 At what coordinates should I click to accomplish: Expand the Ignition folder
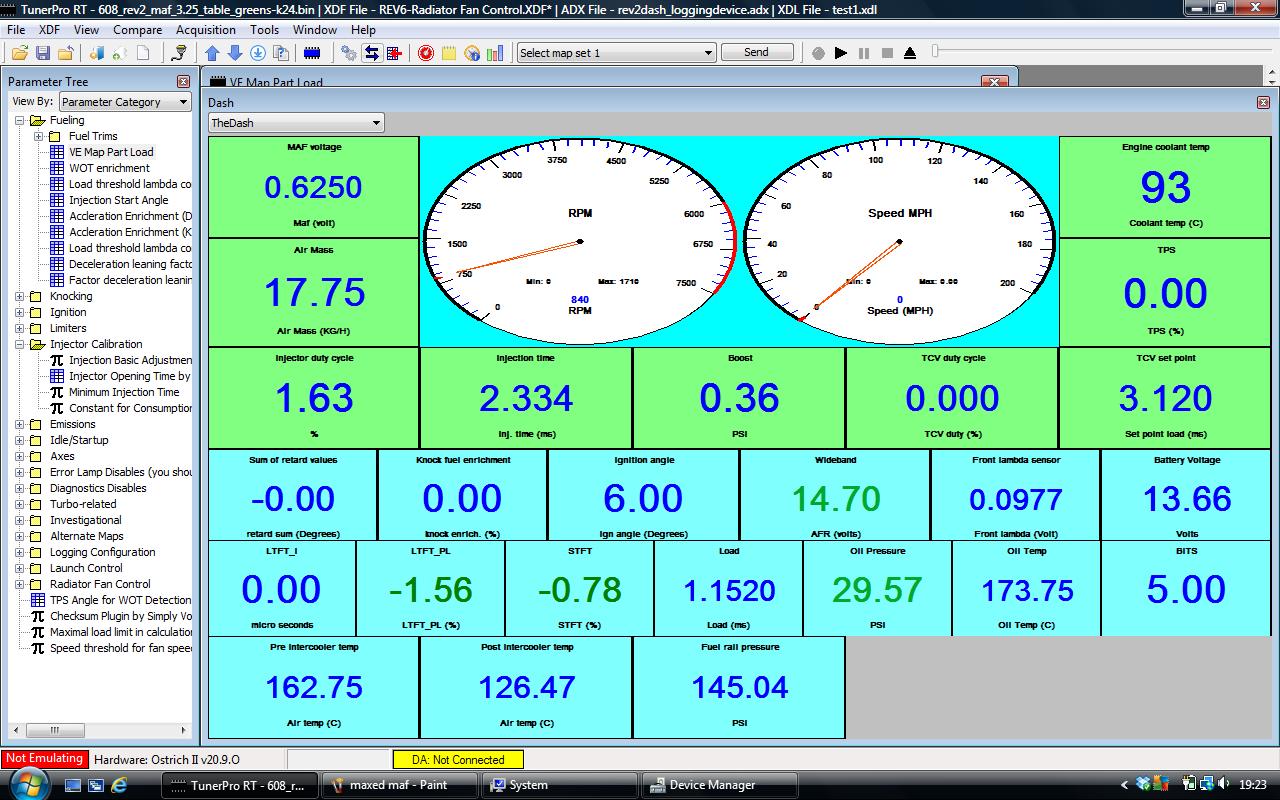20,312
